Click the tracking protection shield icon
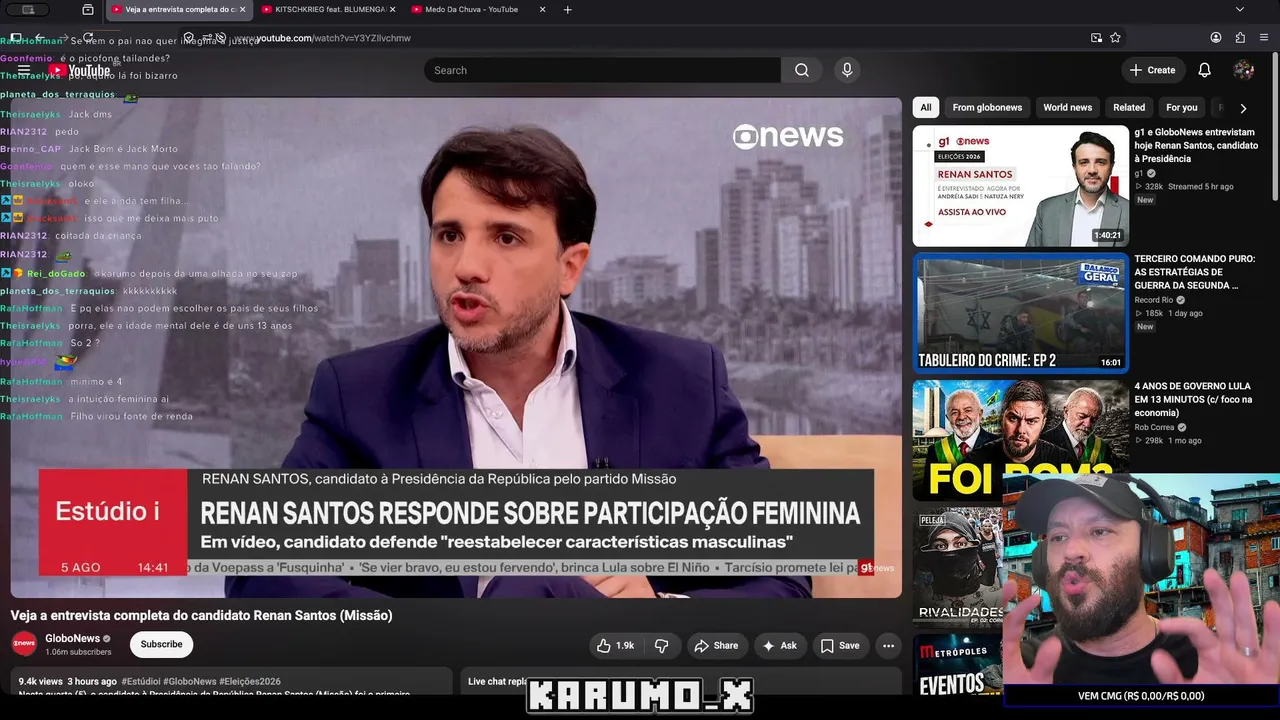Viewport: 1280px width, 720px height. point(188,38)
